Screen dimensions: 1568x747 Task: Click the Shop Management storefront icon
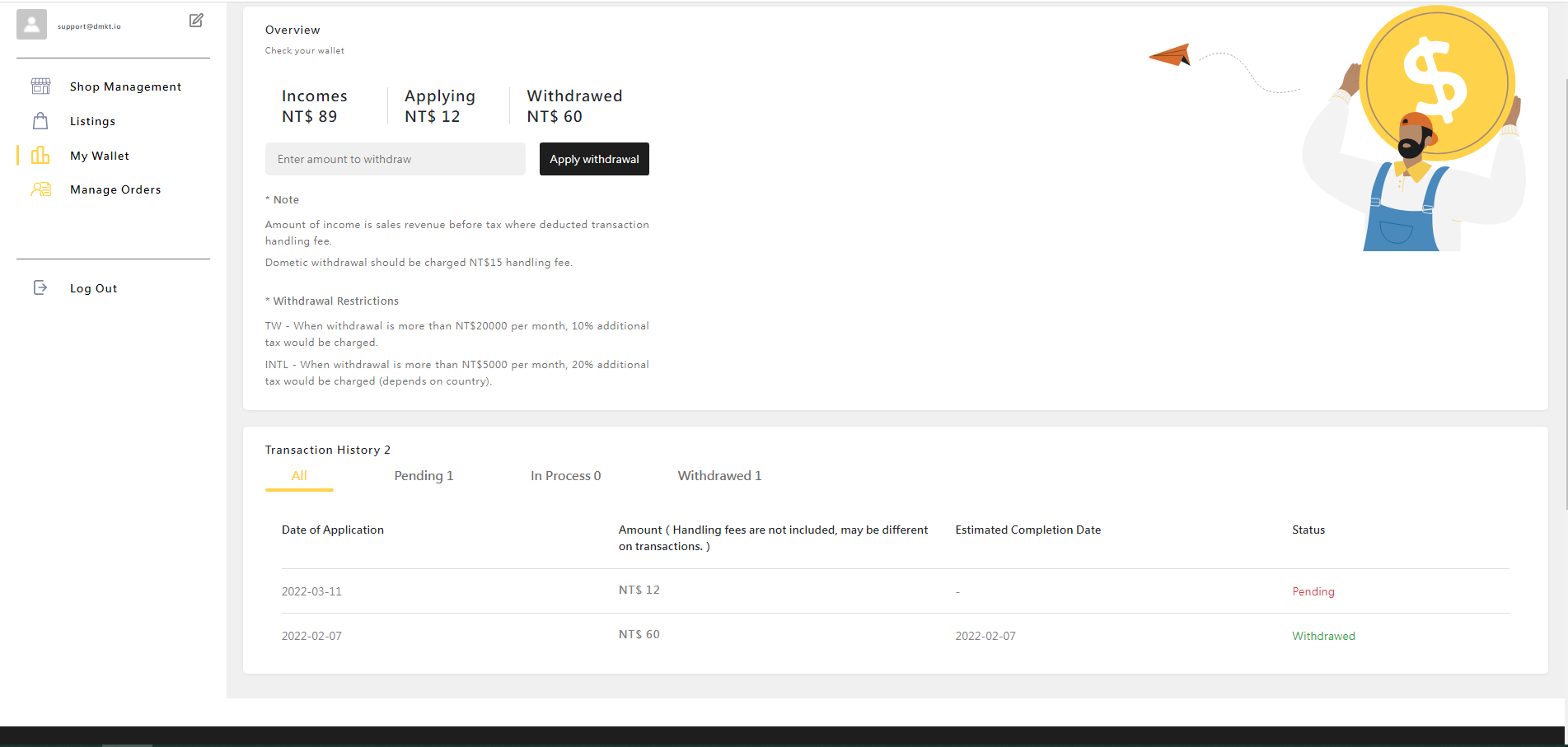coord(40,86)
